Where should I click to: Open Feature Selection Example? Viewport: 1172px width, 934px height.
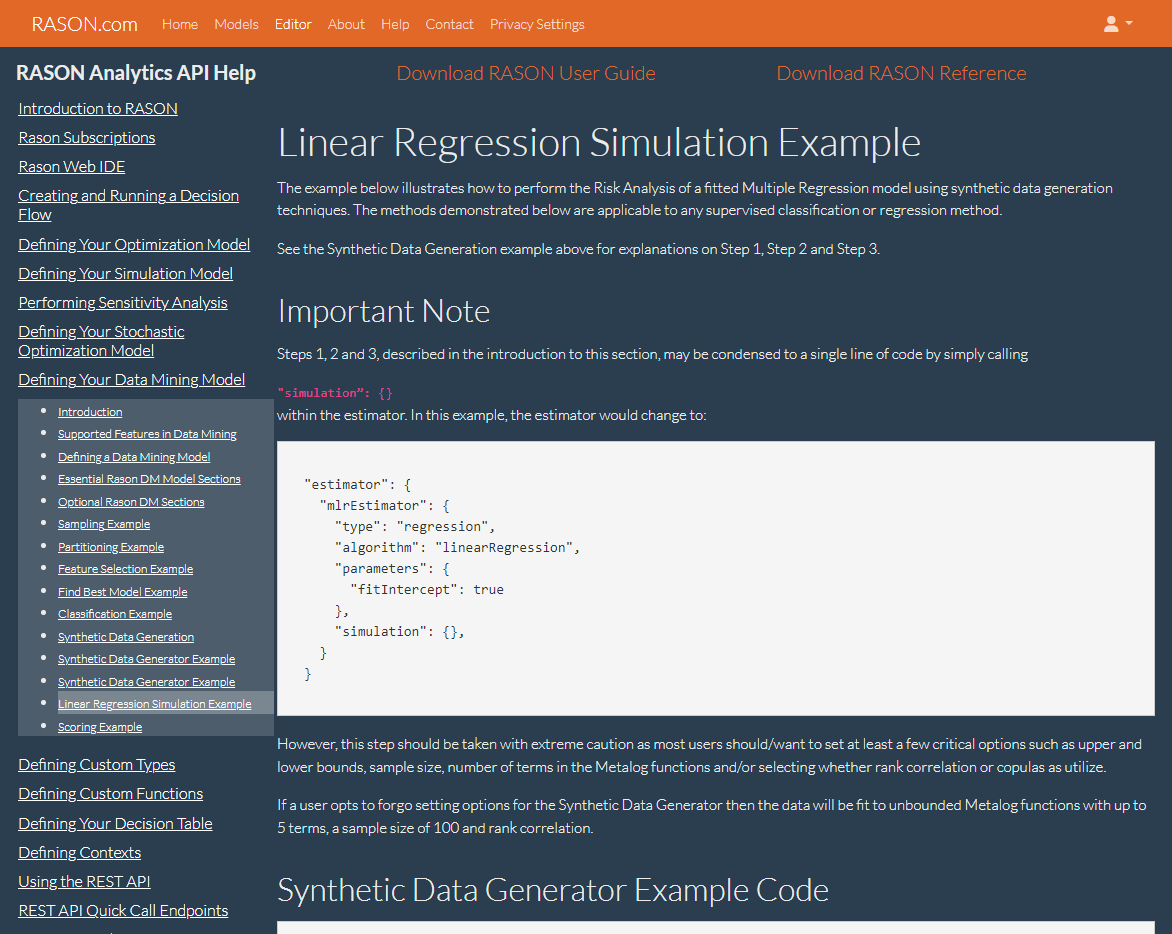(126, 569)
